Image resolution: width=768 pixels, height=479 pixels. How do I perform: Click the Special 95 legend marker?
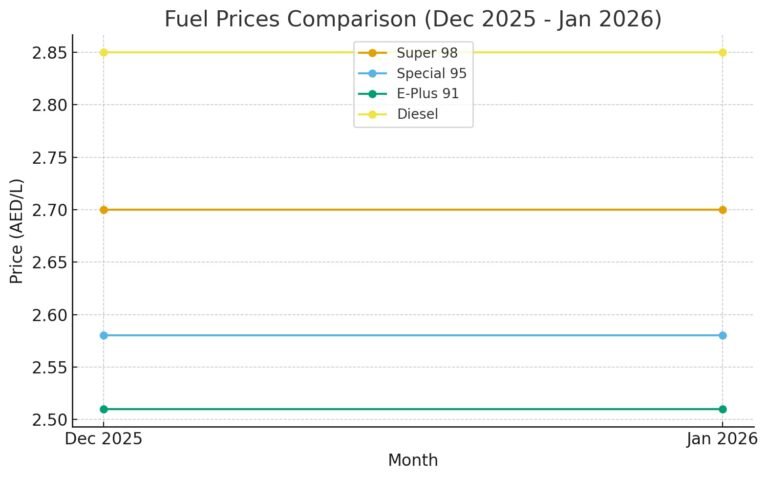pyautogui.click(x=372, y=73)
